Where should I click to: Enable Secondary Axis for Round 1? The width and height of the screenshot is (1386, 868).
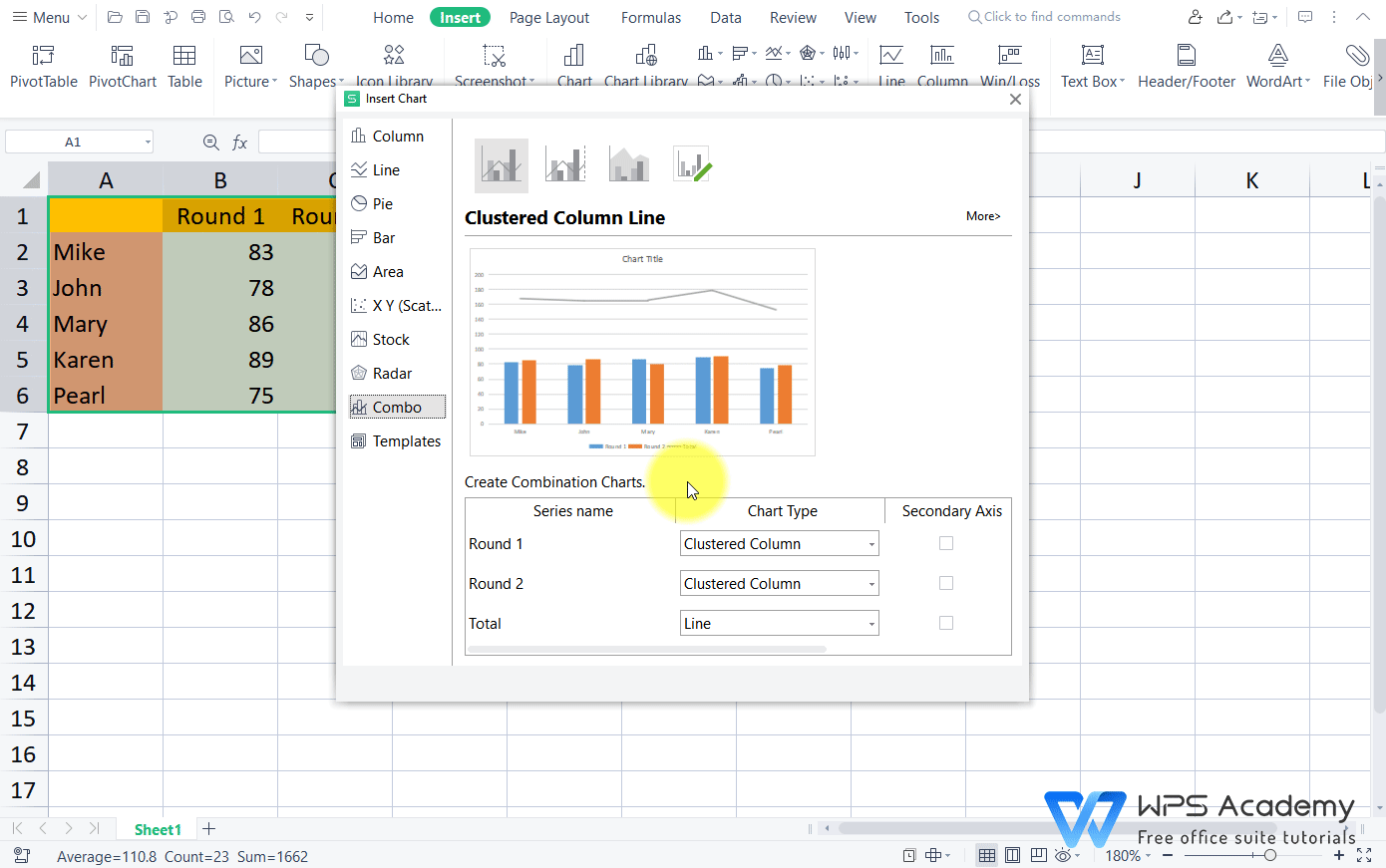(x=945, y=543)
